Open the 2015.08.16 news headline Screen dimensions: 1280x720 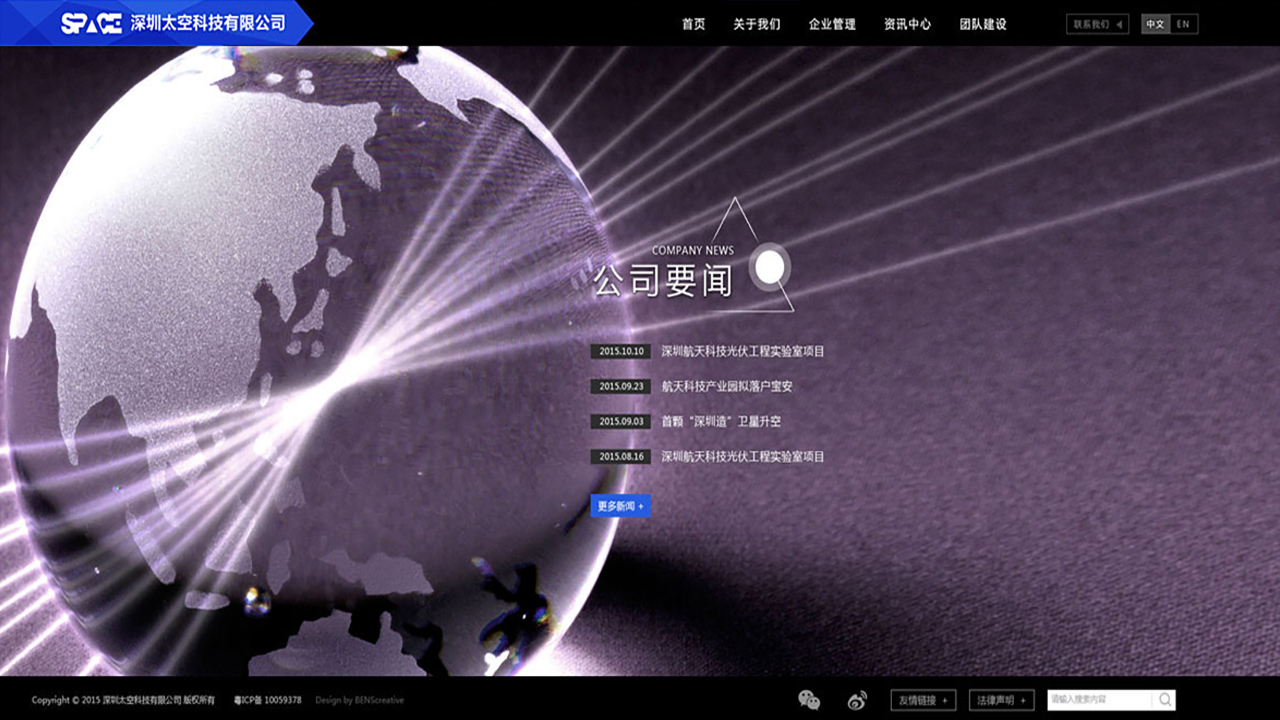(x=742, y=456)
